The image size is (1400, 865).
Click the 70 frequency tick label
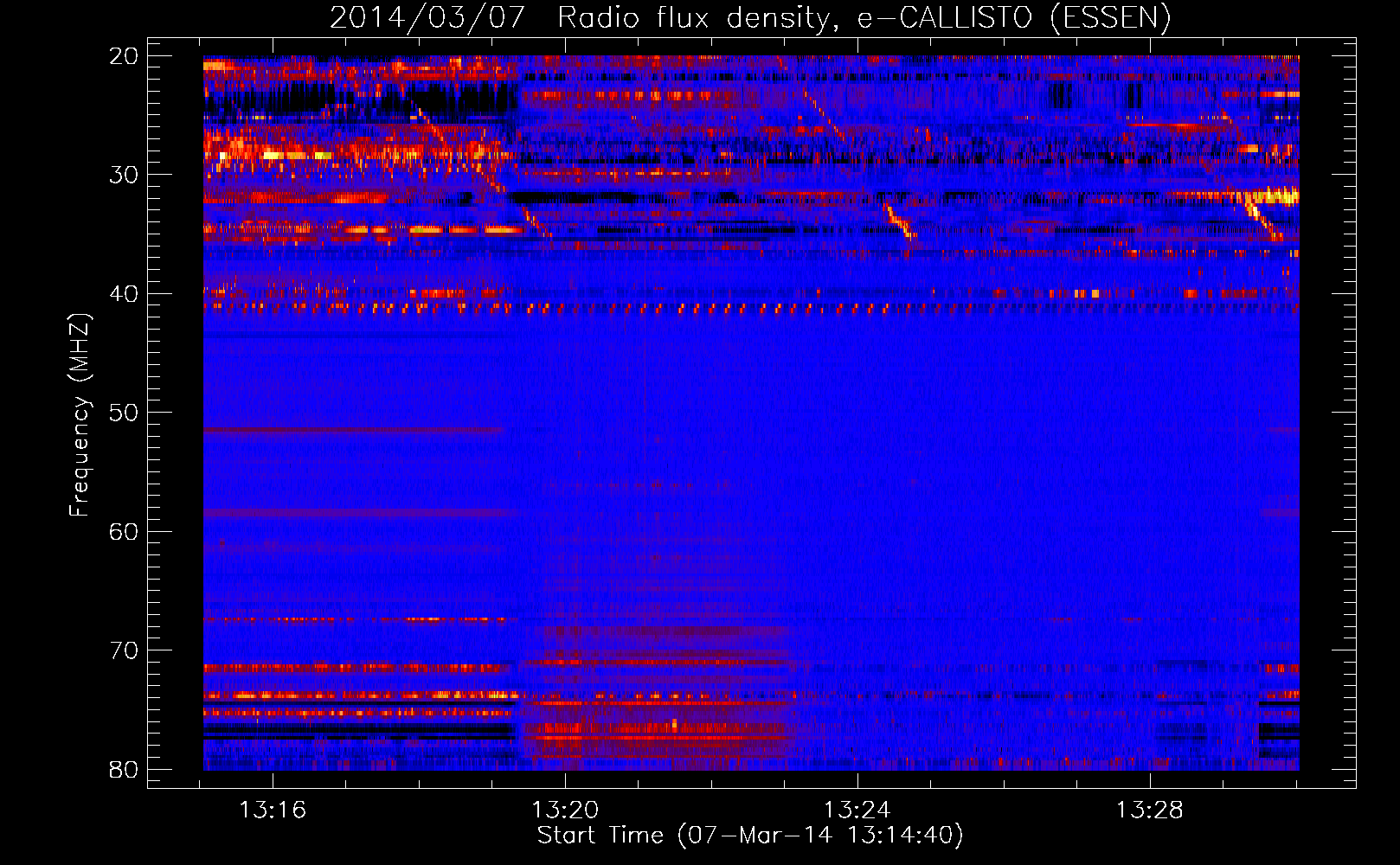[124, 650]
